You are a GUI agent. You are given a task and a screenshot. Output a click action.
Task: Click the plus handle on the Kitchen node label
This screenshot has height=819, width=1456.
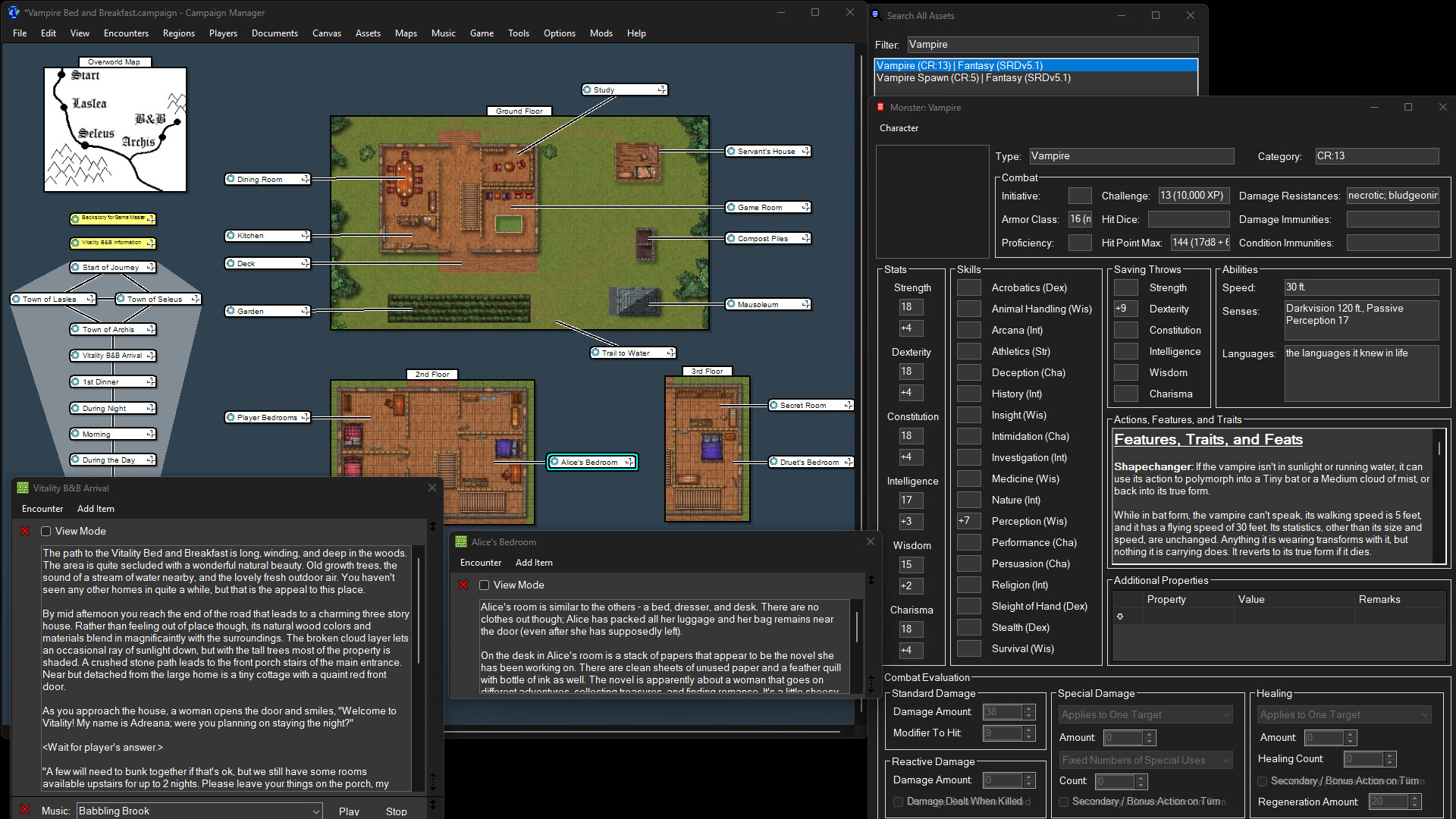click(305, 236)
